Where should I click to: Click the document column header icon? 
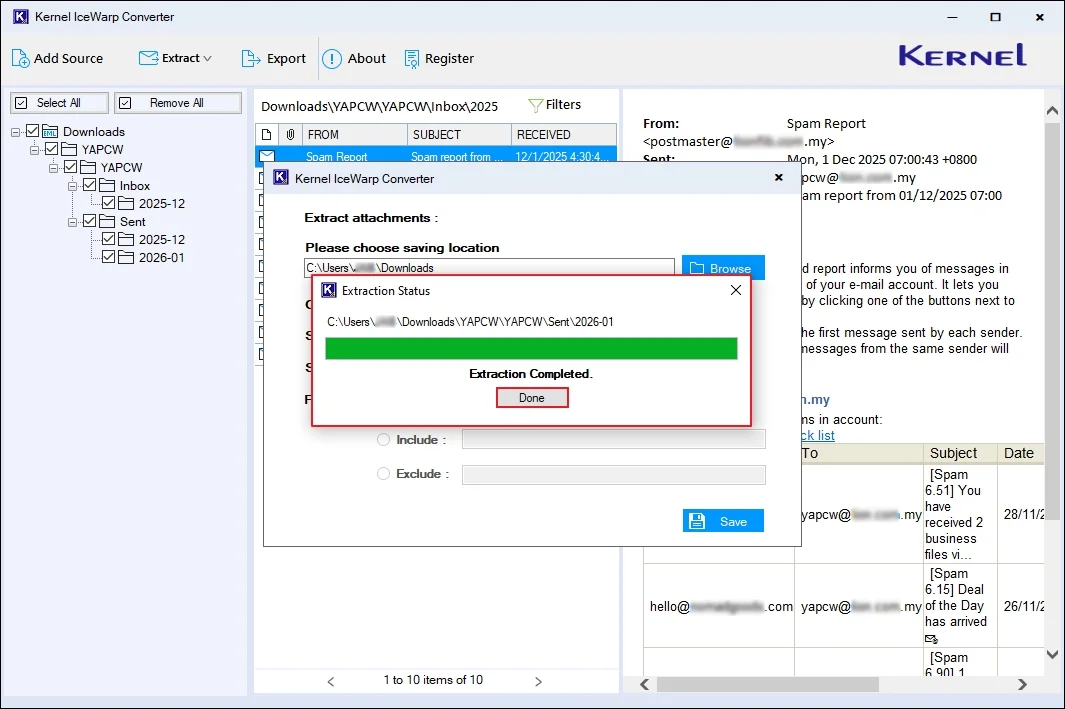(x=265, y=133)
